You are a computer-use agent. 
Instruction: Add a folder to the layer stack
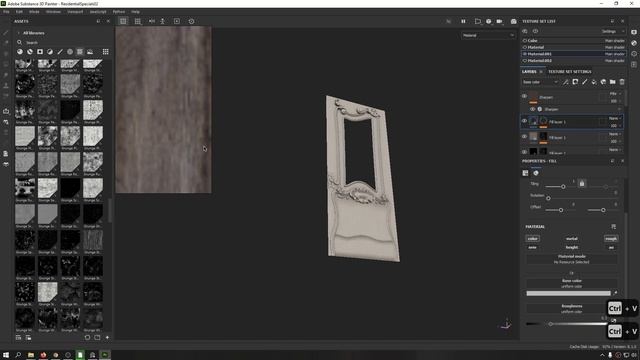[x=613, y=82]
